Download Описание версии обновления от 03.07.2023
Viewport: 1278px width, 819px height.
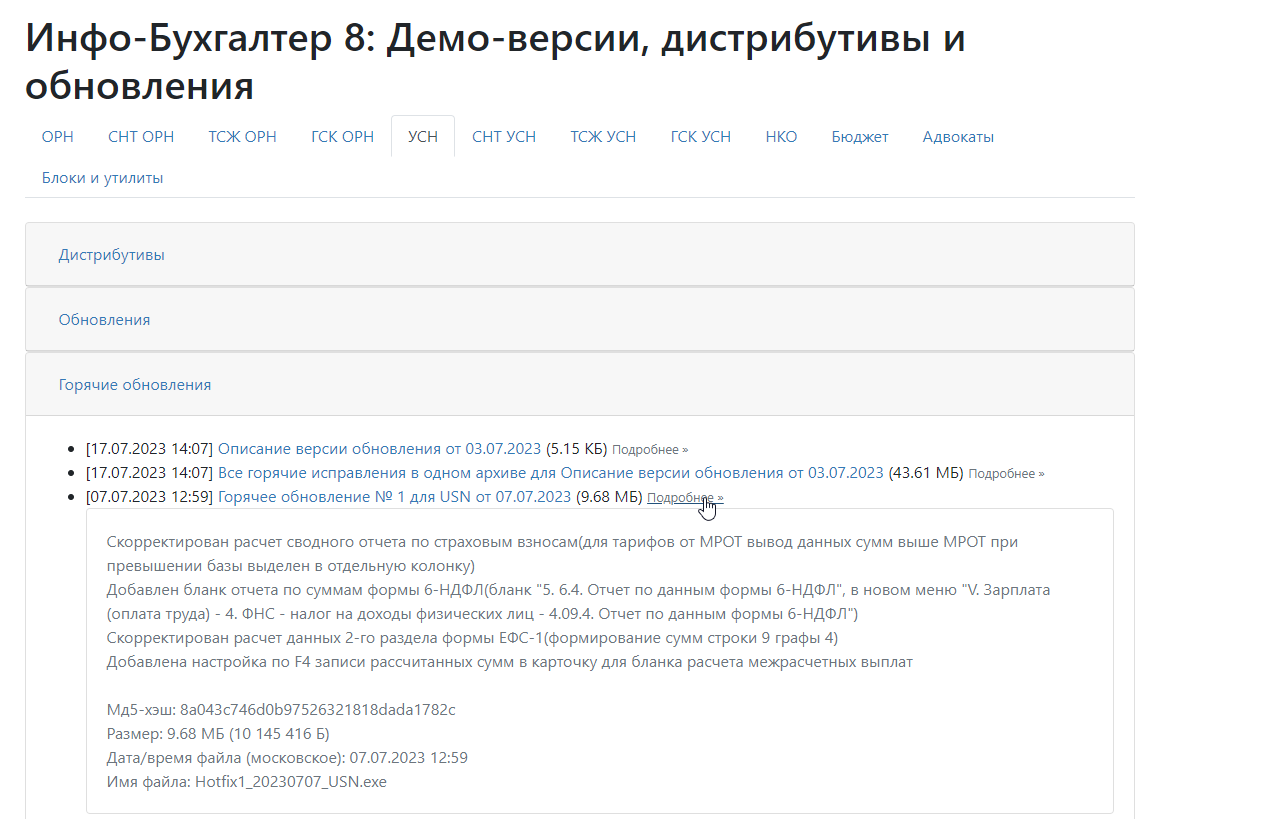click(x=379, y=449)
